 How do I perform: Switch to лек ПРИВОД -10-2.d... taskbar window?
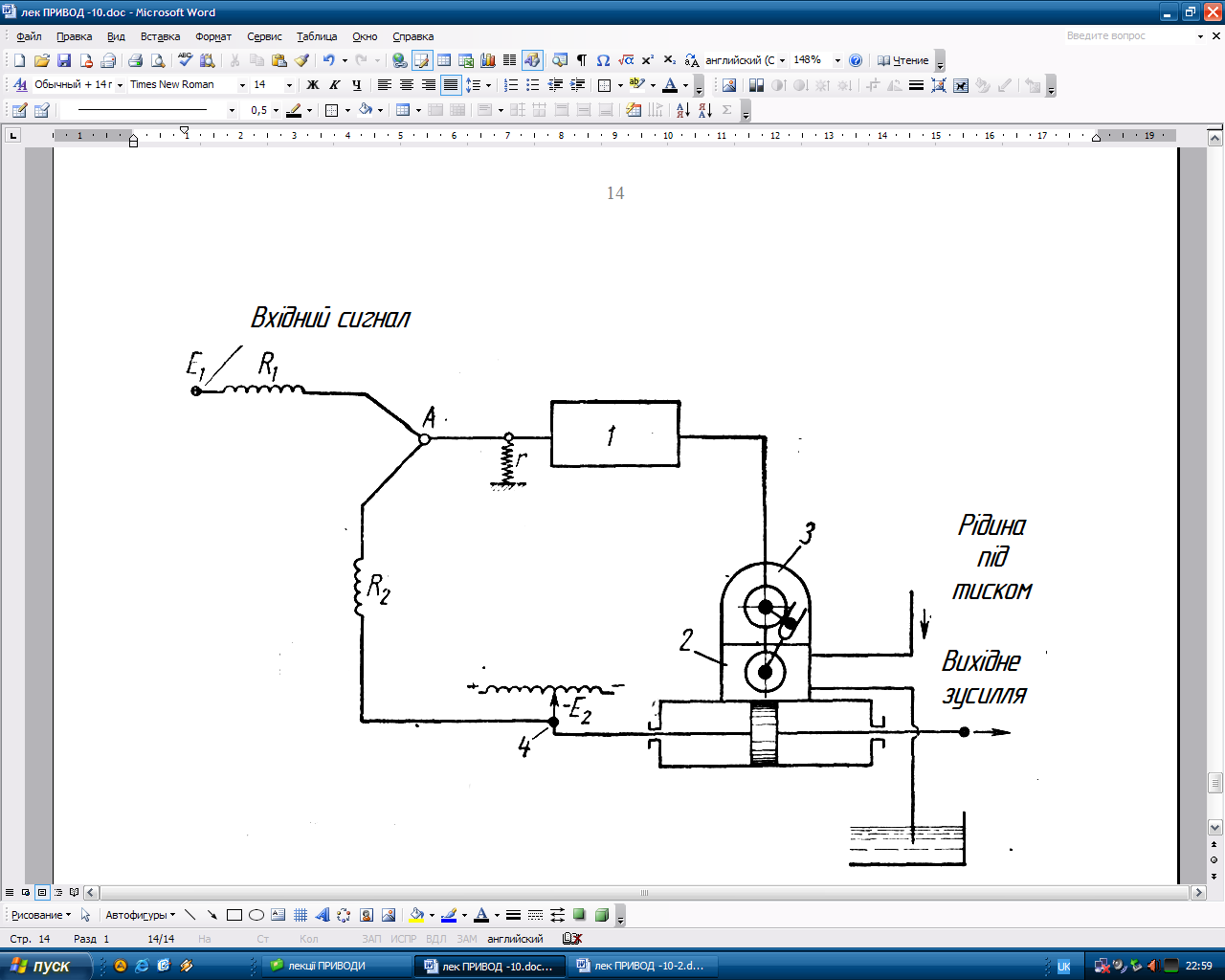point(641,966)
